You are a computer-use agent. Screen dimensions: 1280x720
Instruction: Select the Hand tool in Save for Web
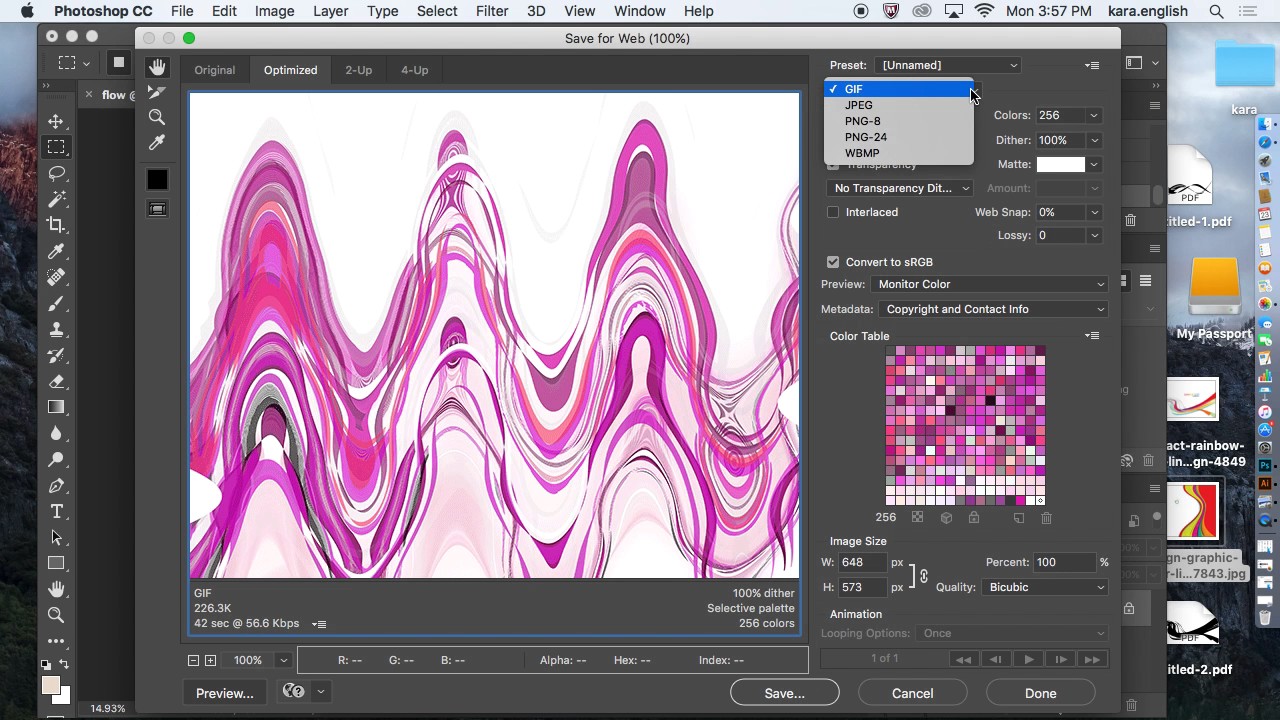coord(157,67)
